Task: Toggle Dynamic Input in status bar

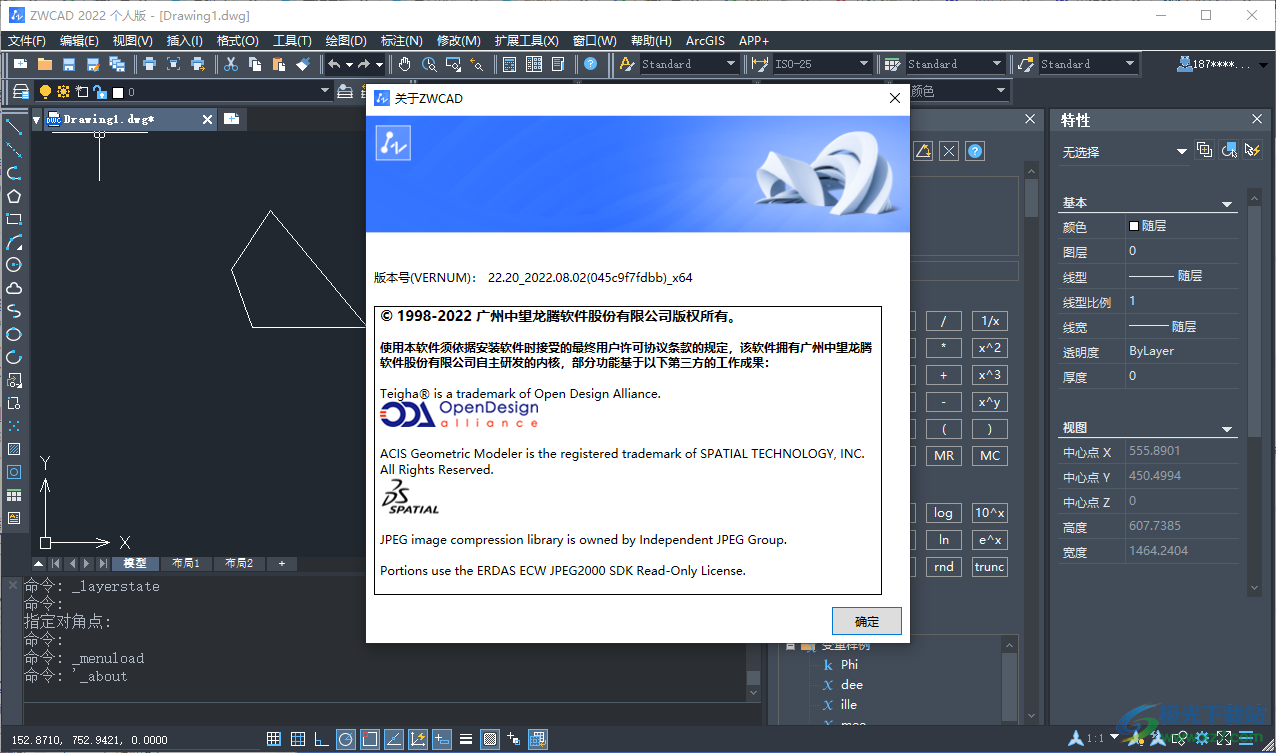Action: click(x=442, y=740)
